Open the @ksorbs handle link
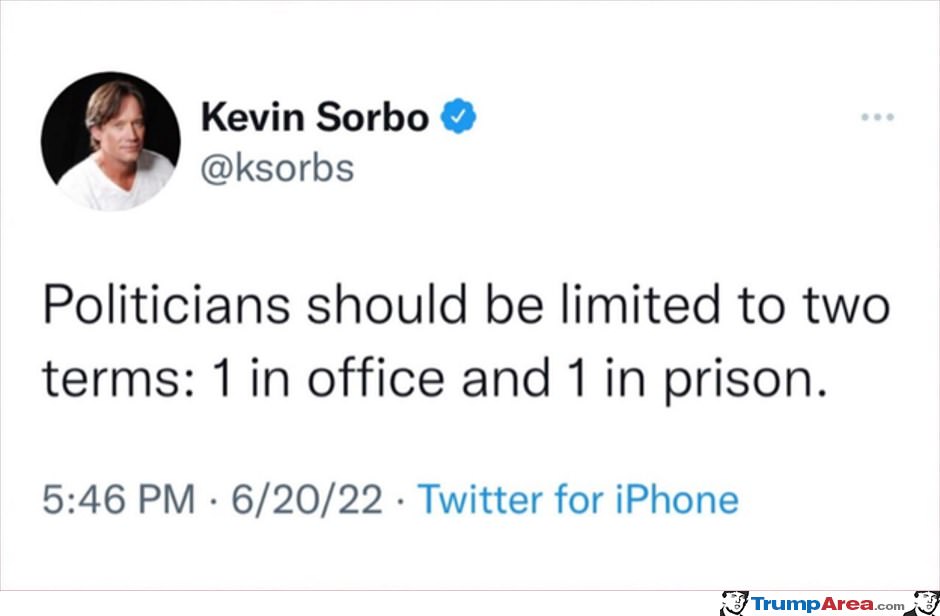Screen dimensions: 940x616 277,170
